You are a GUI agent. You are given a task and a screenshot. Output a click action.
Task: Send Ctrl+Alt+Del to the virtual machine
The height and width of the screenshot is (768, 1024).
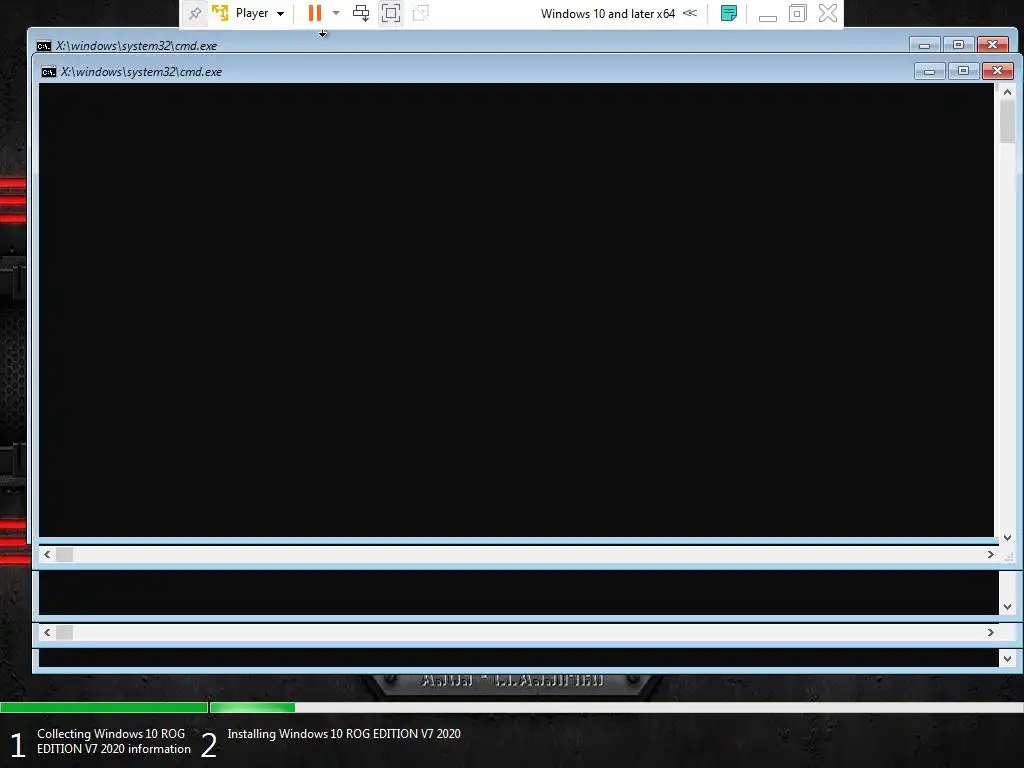pos(360,13)
